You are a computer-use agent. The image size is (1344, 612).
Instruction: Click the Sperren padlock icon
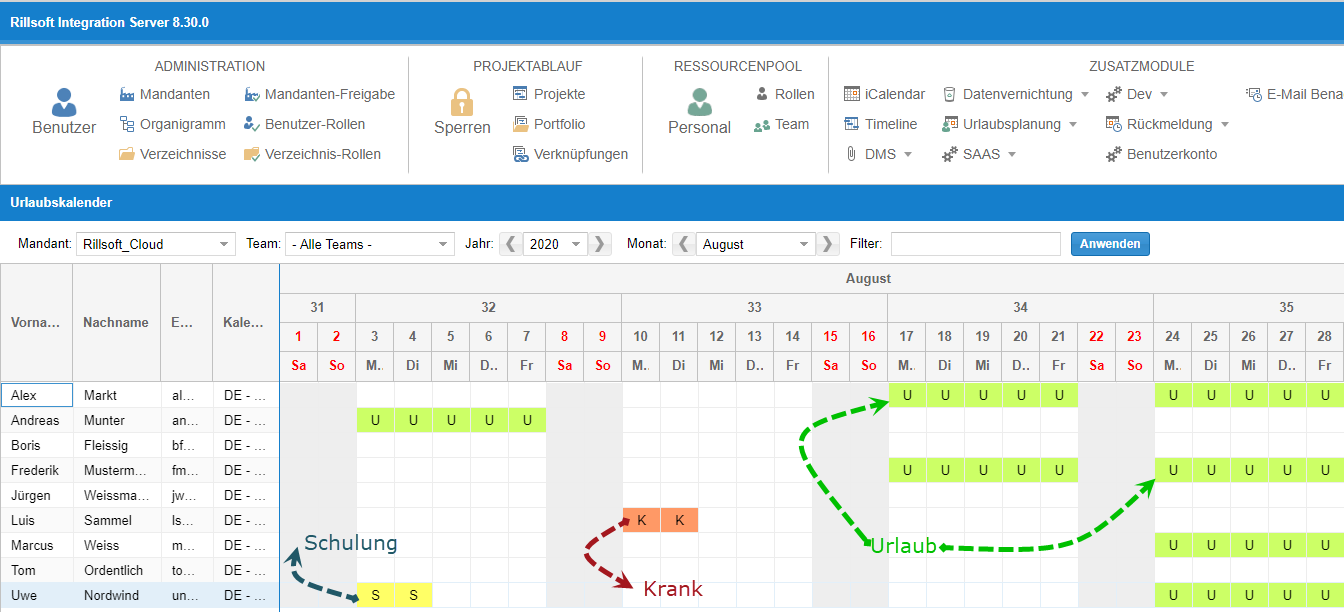pyautogui.click(x=461, y=103)
